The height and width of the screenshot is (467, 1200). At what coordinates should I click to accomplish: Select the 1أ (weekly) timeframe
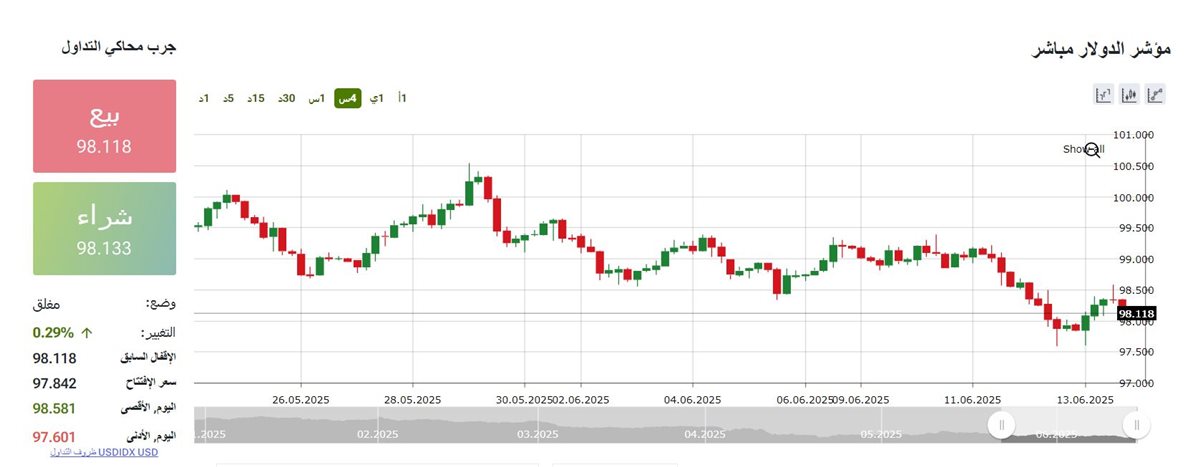(x=402, y=98)
